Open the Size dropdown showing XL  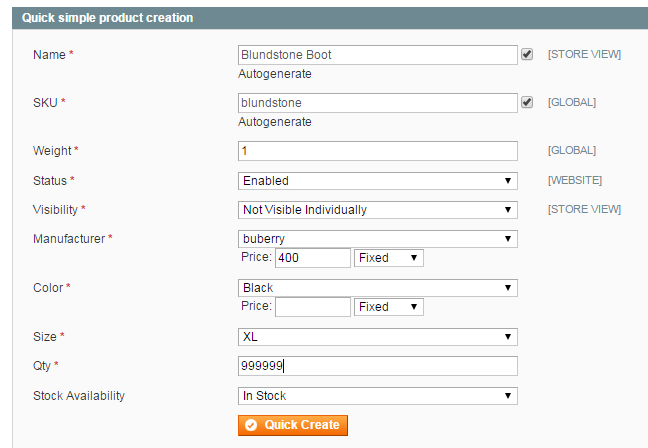tap(377, 337)
